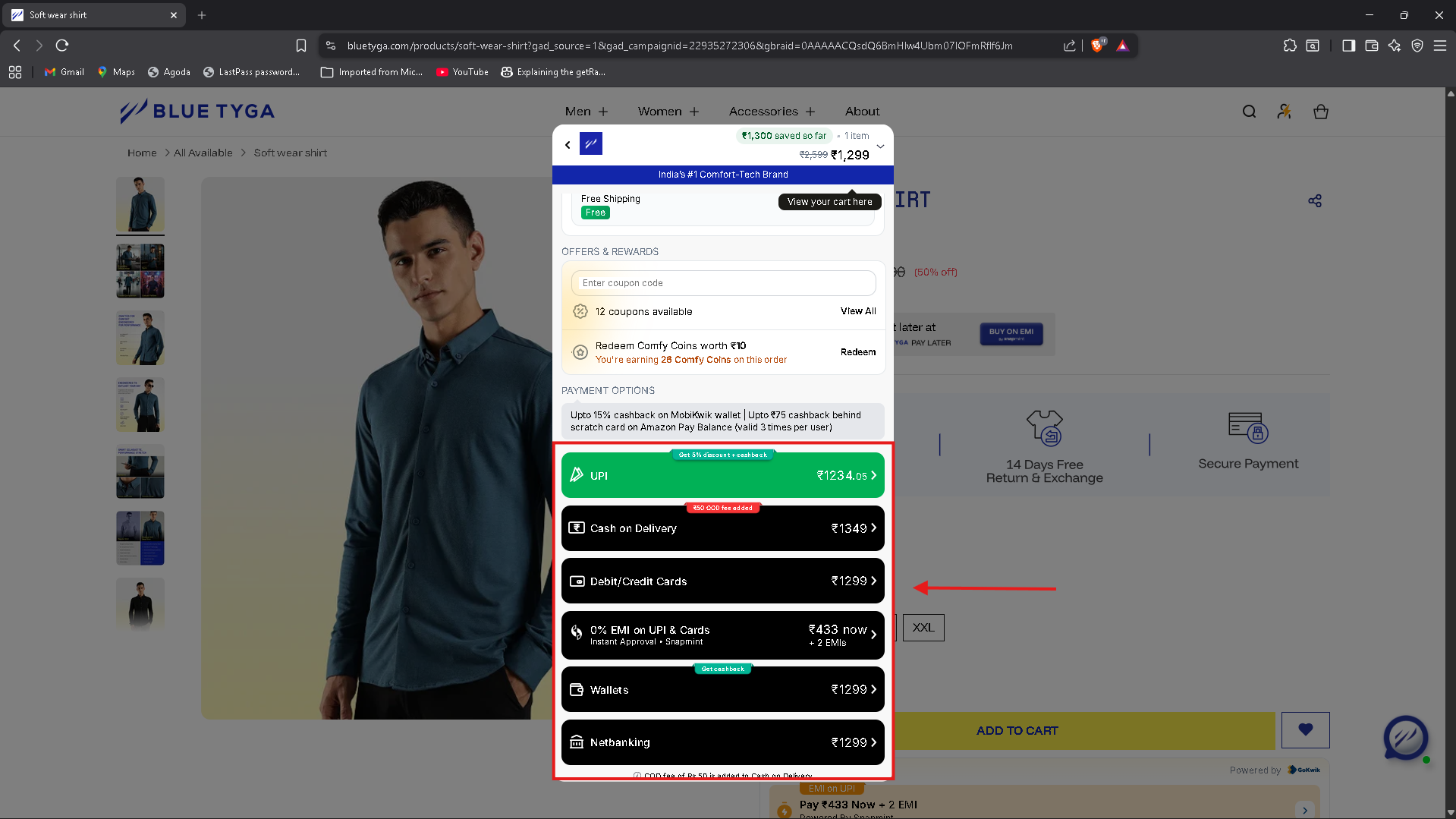Viewport: 1456px width, 819px height.
Task: Open the Gmail bookmark
Action: click(64, 72)
